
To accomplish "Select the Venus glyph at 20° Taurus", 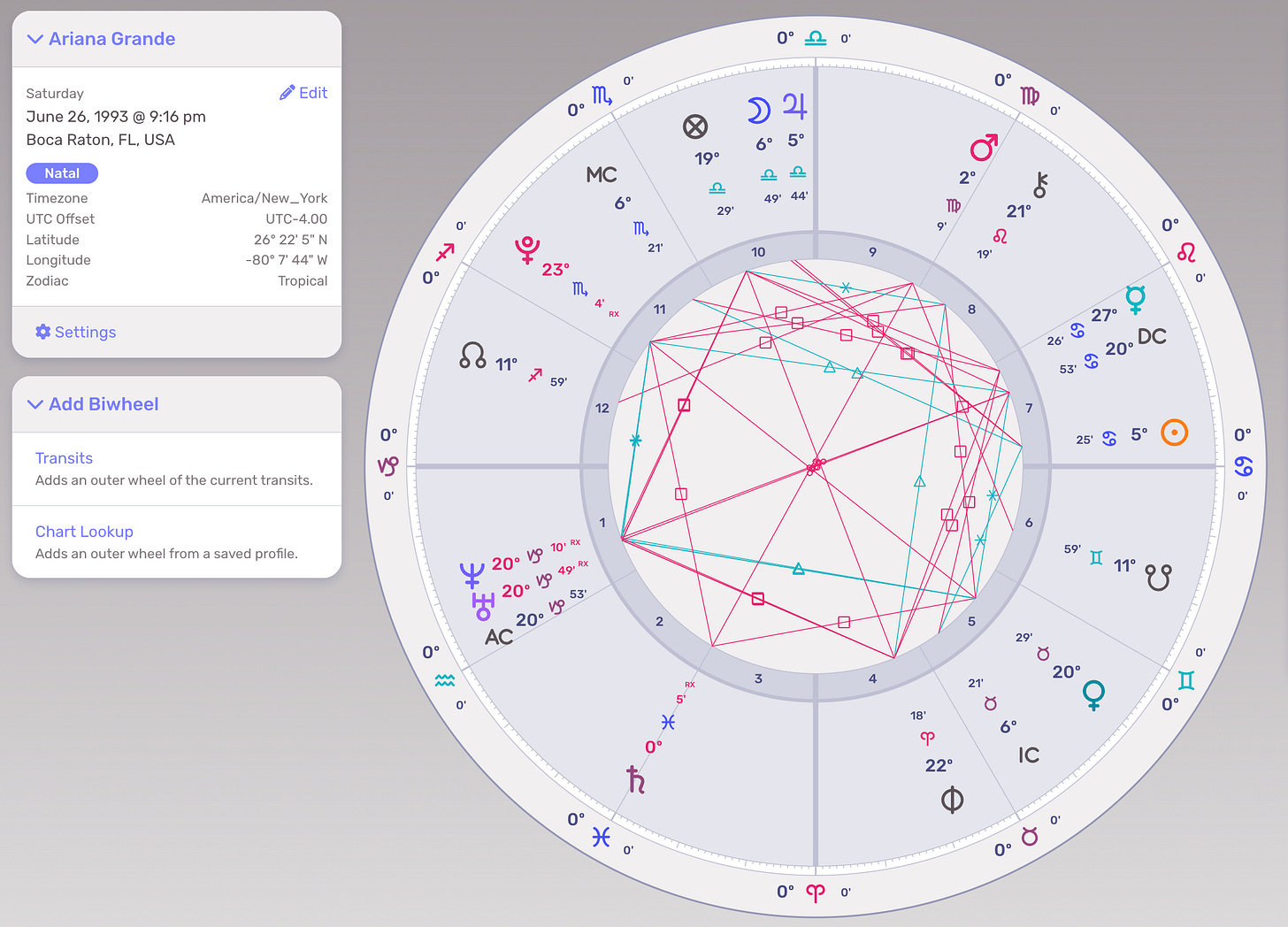I will [1094, 695].
